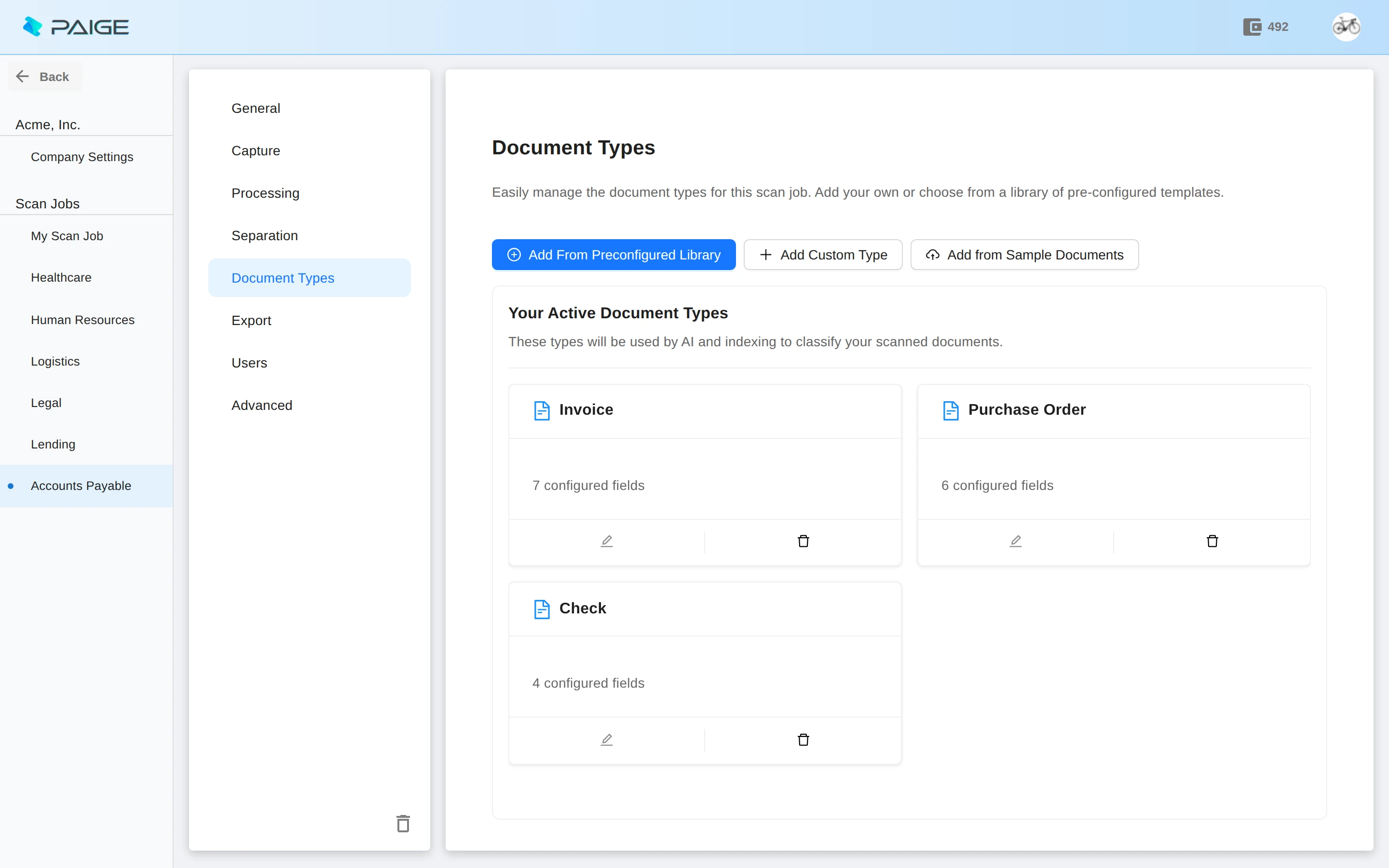Click the Acme, Inc. company heading
Viewport: 1389px width, 868px height.
48,124
